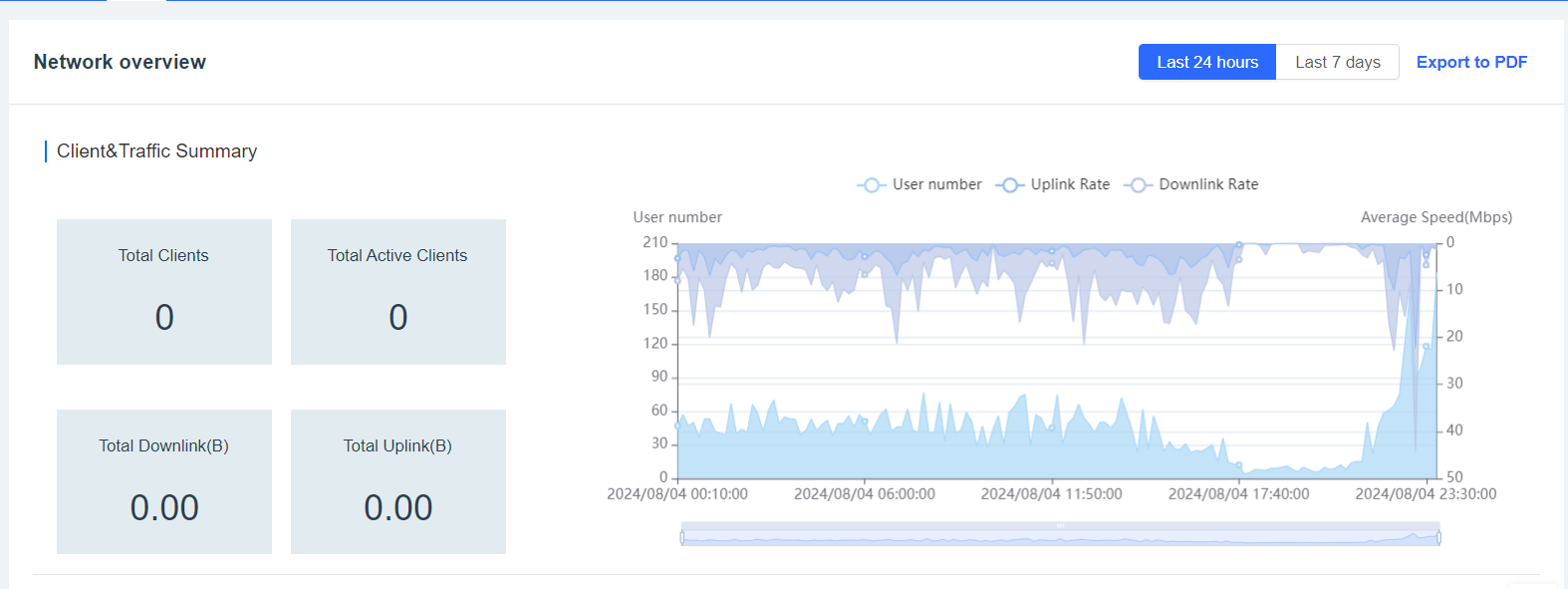Click the right handle of chart zoom slider
Viewport: 1568px width, 589px height.
click(1438, 538)
